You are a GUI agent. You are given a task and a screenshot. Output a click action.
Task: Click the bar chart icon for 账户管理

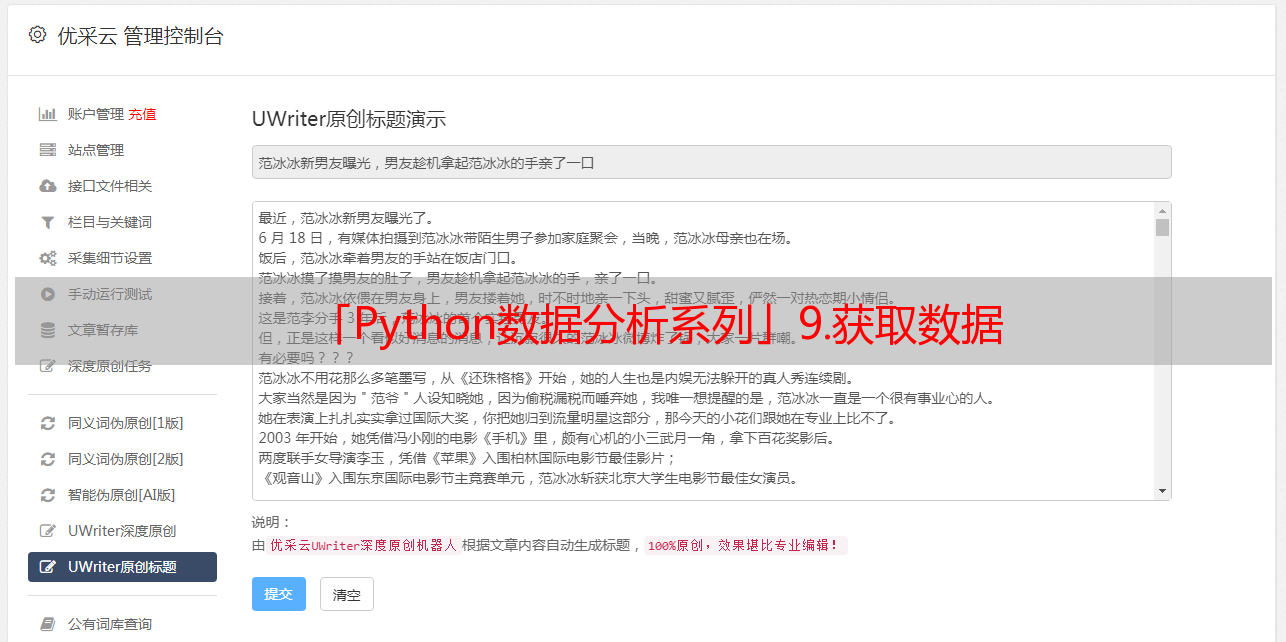(47, 114)
